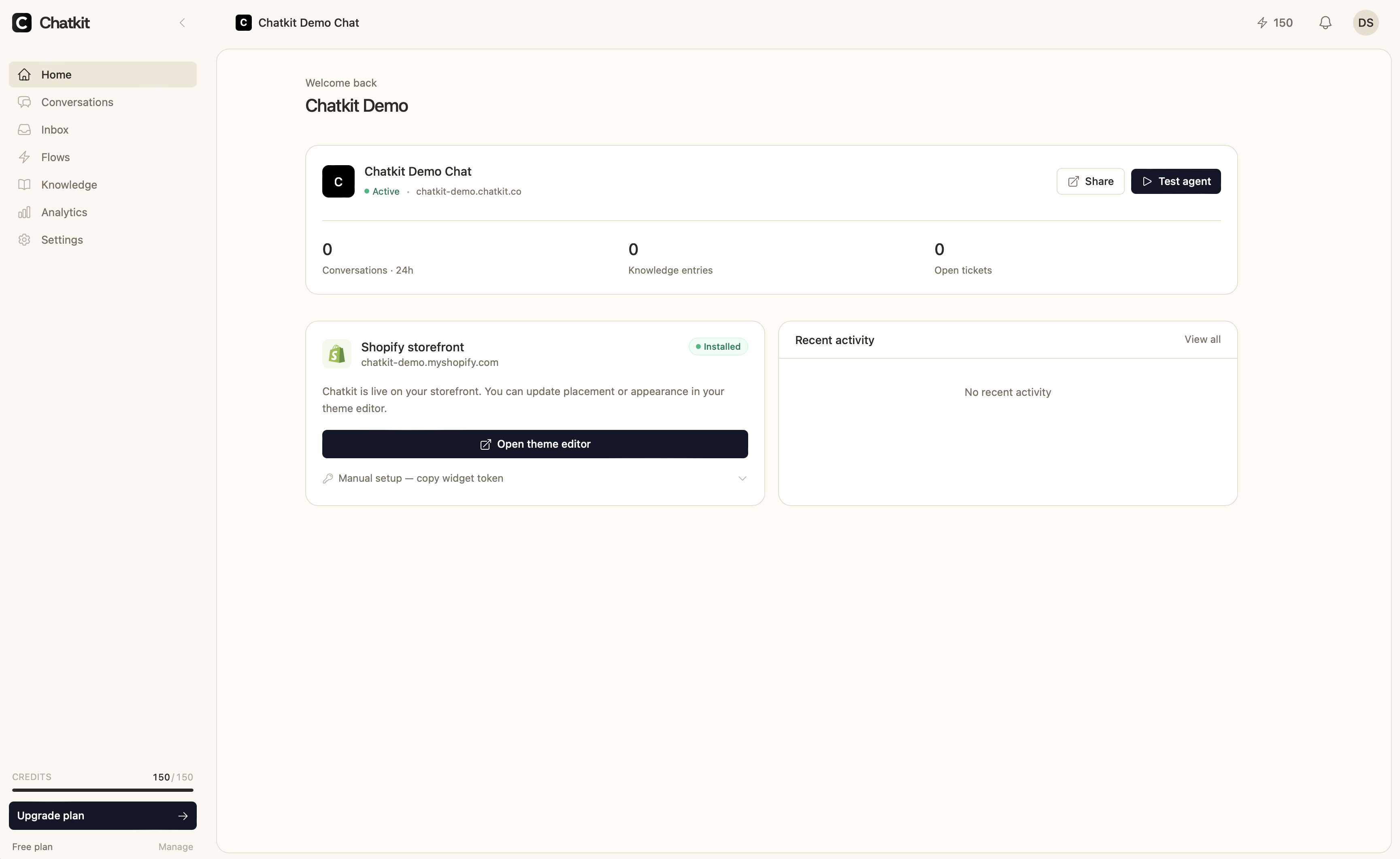This screenshot has height=859, width=1400.
Task: Click the Test agent button
Action: pyautogui.click(x=1176, y=181)
